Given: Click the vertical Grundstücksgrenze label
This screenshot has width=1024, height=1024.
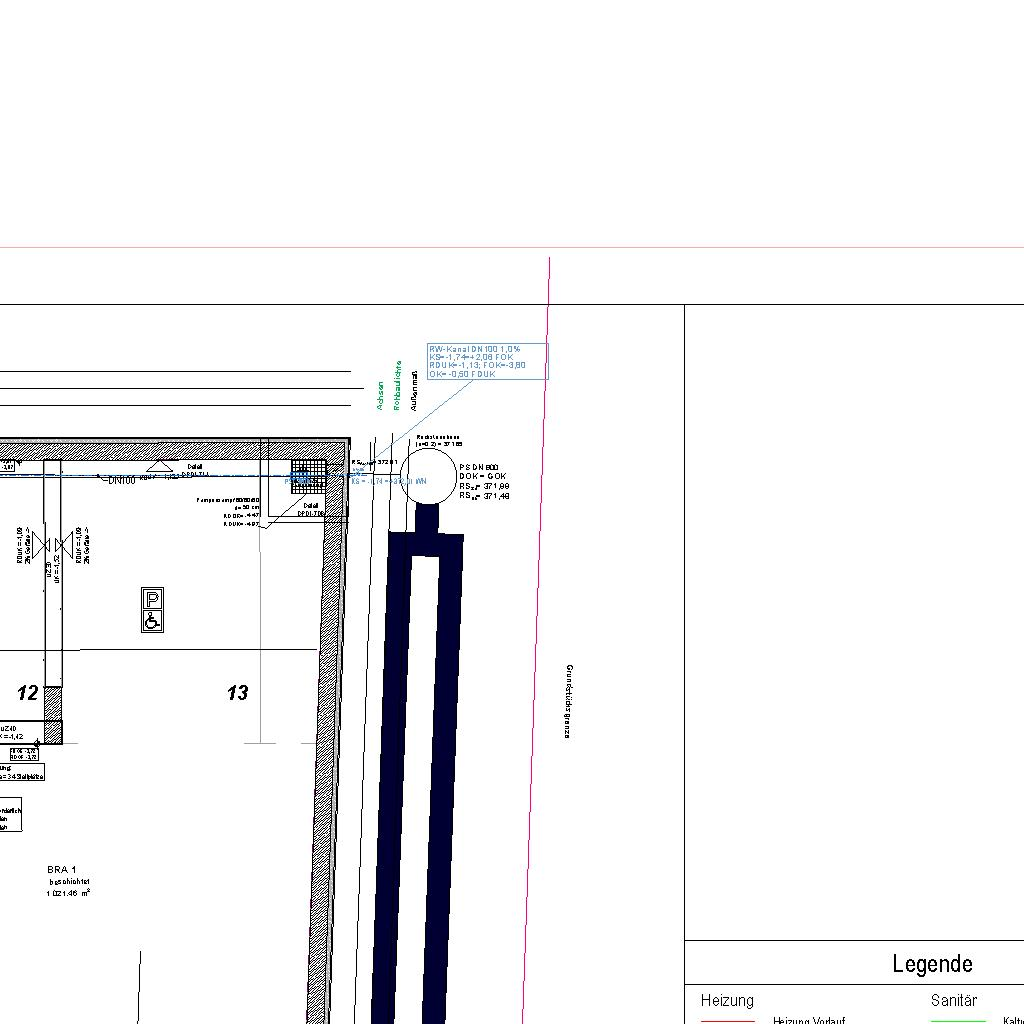Looking at the screenshot, I should [x=568, y=701].
